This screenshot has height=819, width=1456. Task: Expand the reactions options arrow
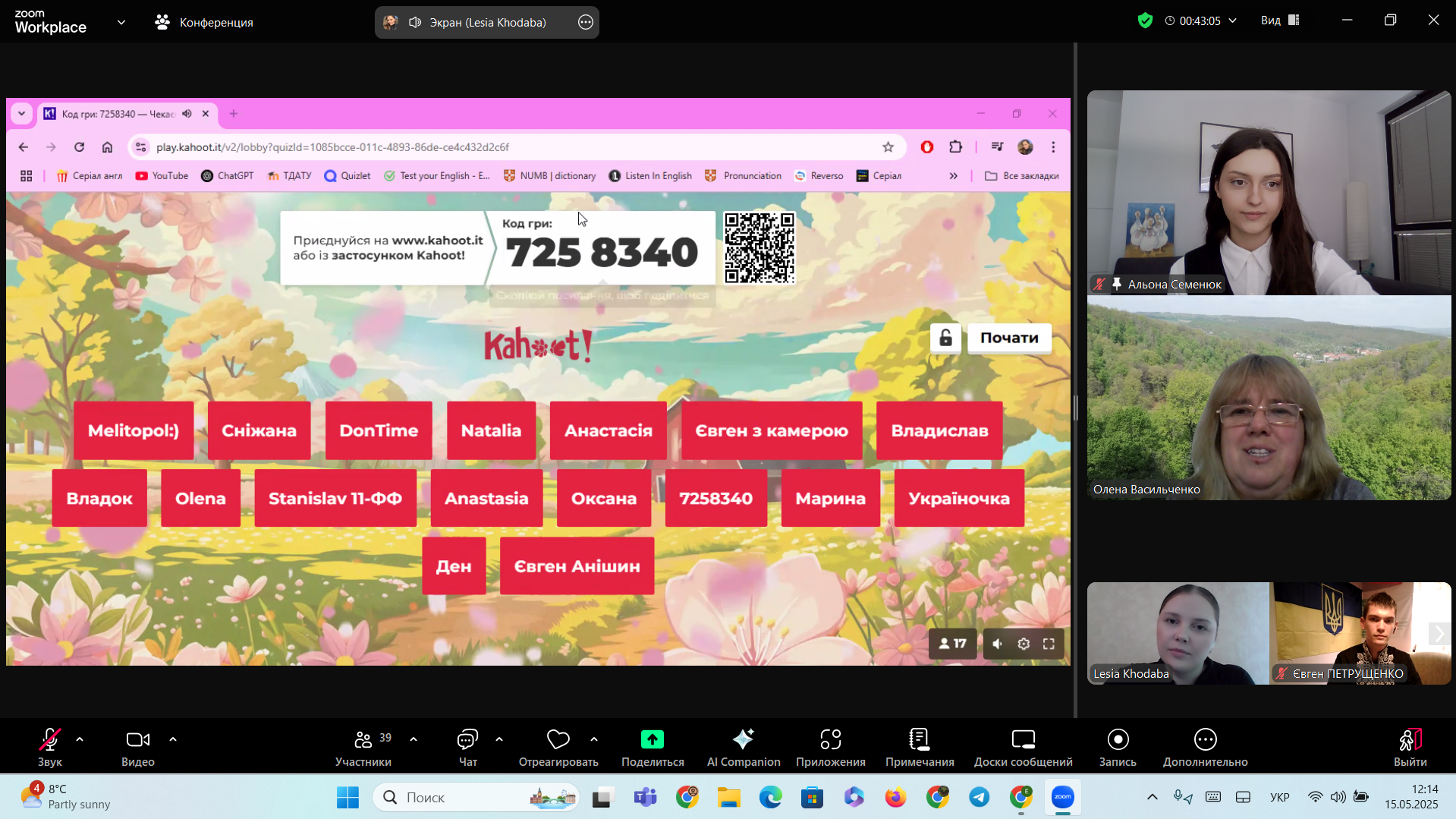[x=594, y=739]
